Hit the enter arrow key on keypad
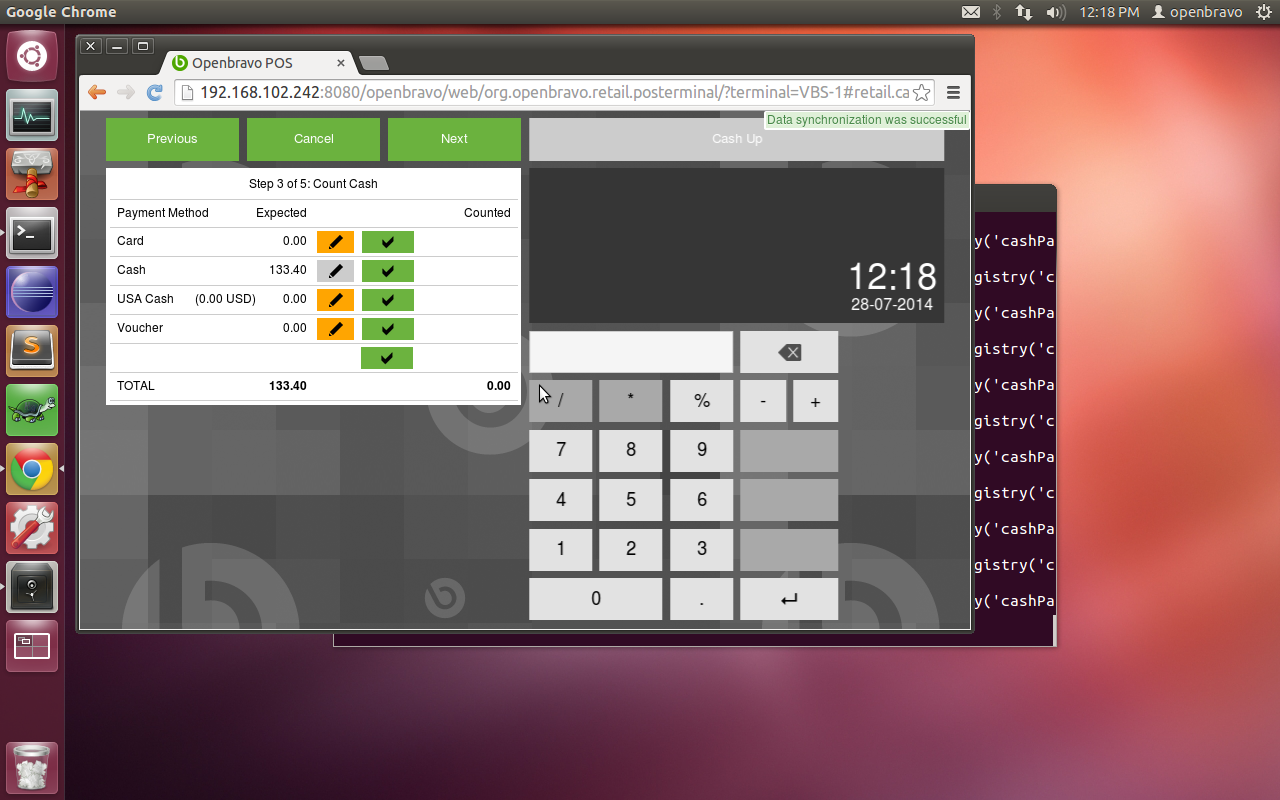The height and width of the screenshot is (800, 1280). pos(789,599)
